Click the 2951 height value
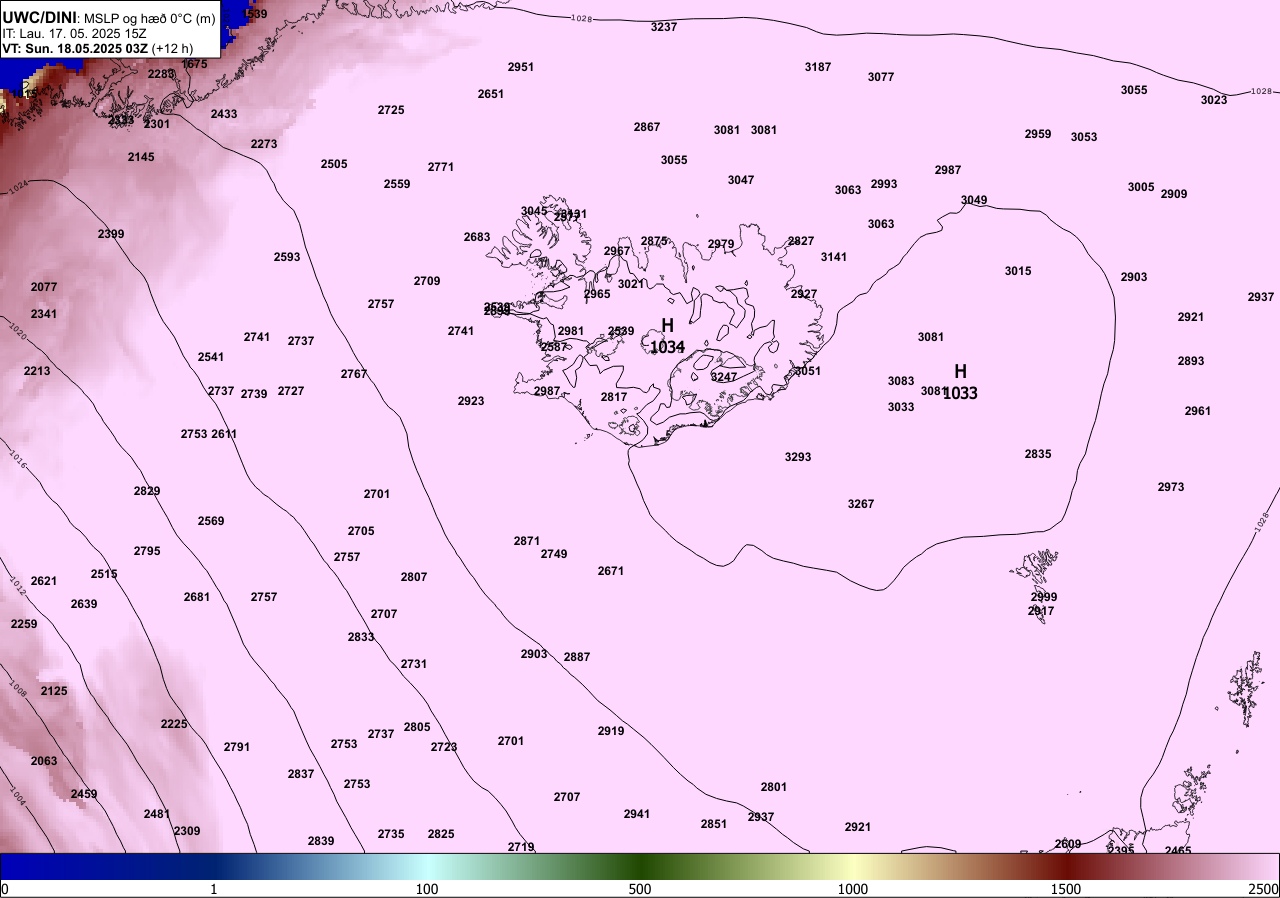The height and width of the screenshot is (898, 1280). click(521, 67)
